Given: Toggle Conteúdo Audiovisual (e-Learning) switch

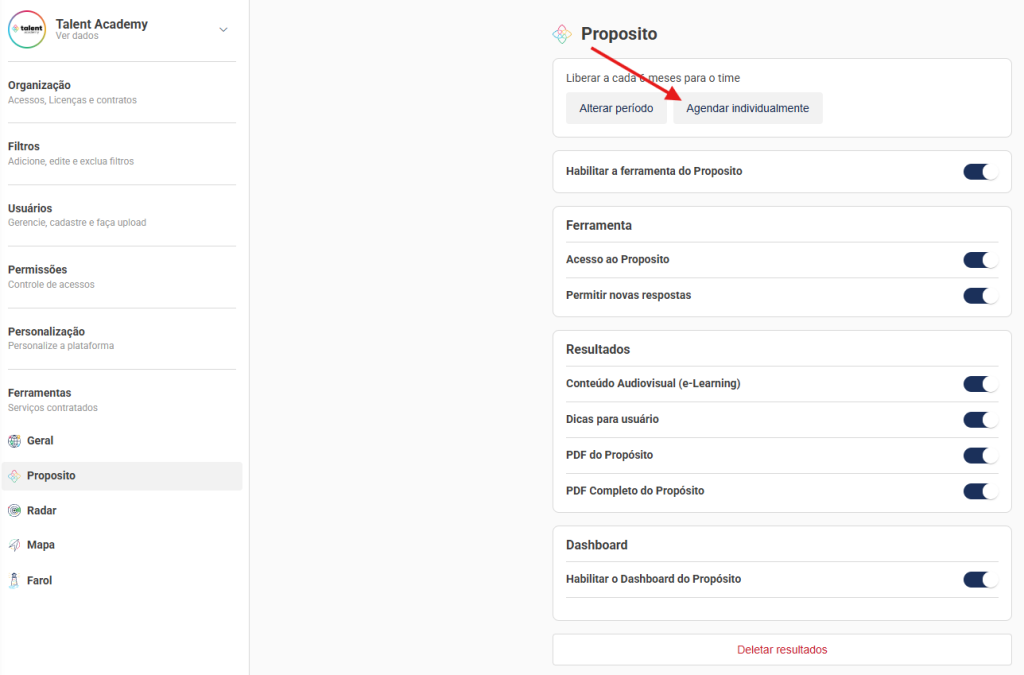Looking at the screenshot, I should [980, 384].
